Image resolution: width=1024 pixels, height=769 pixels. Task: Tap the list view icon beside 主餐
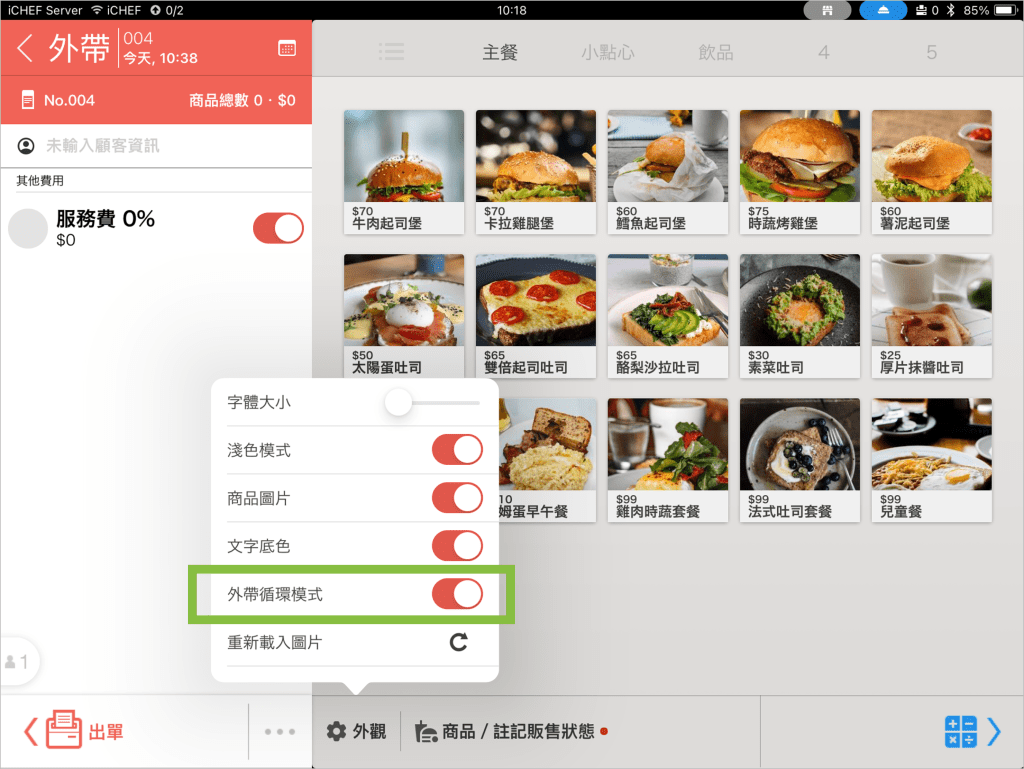392,52
